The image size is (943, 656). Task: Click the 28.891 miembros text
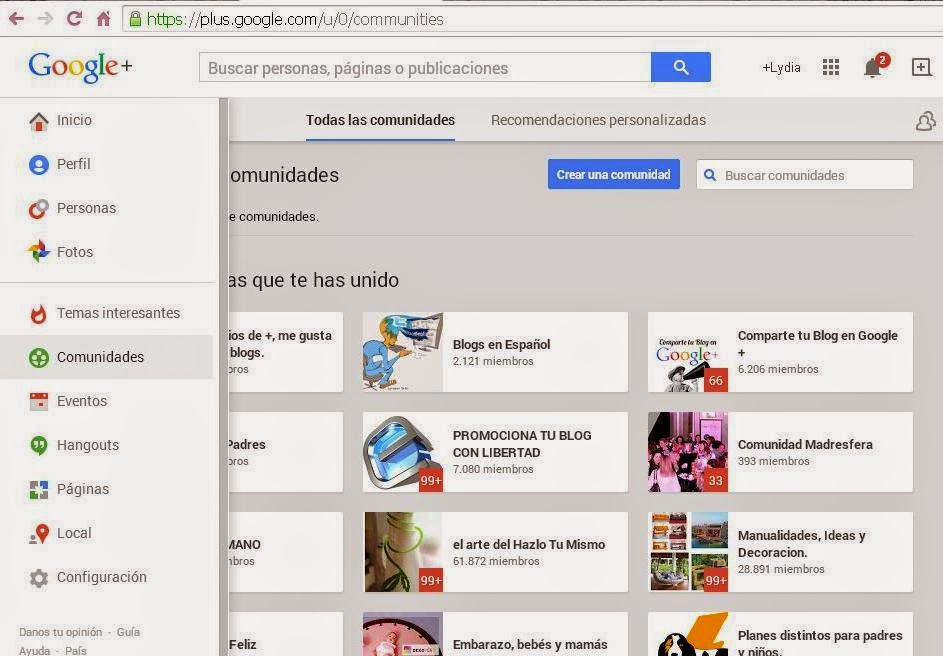pyautogui.click(x=781, y=569)
